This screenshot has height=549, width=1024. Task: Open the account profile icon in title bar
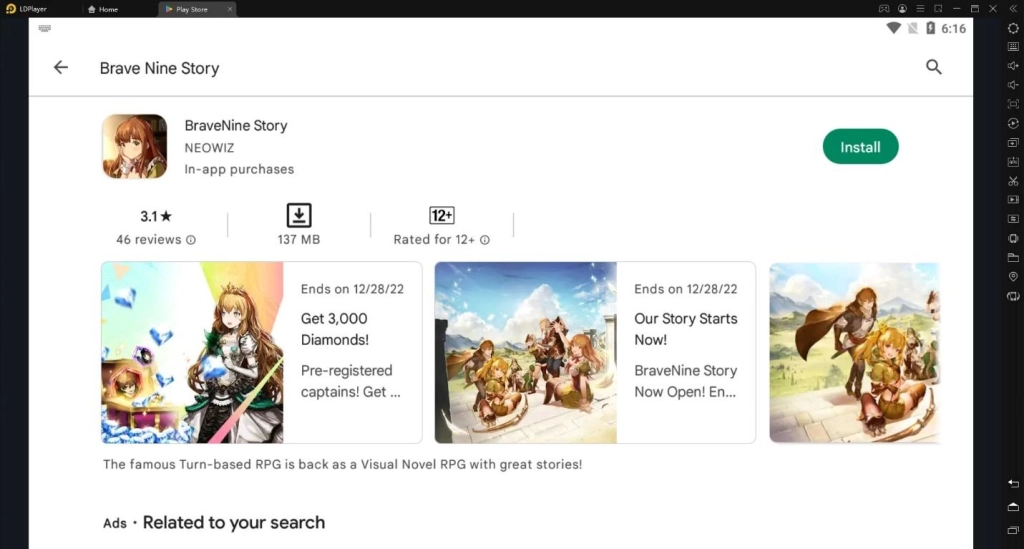click(902, 8)
